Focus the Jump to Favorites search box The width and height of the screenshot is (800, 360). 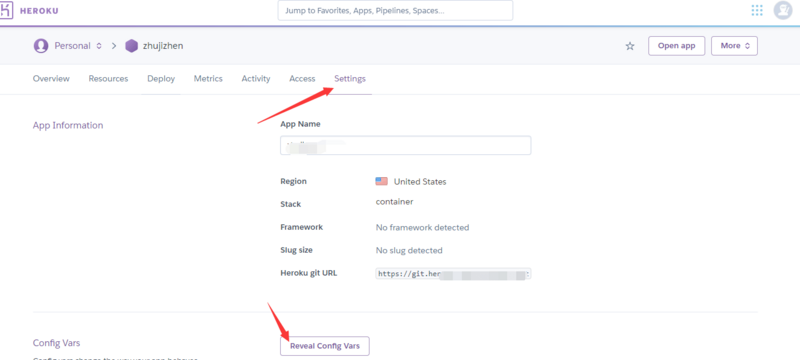395,10
